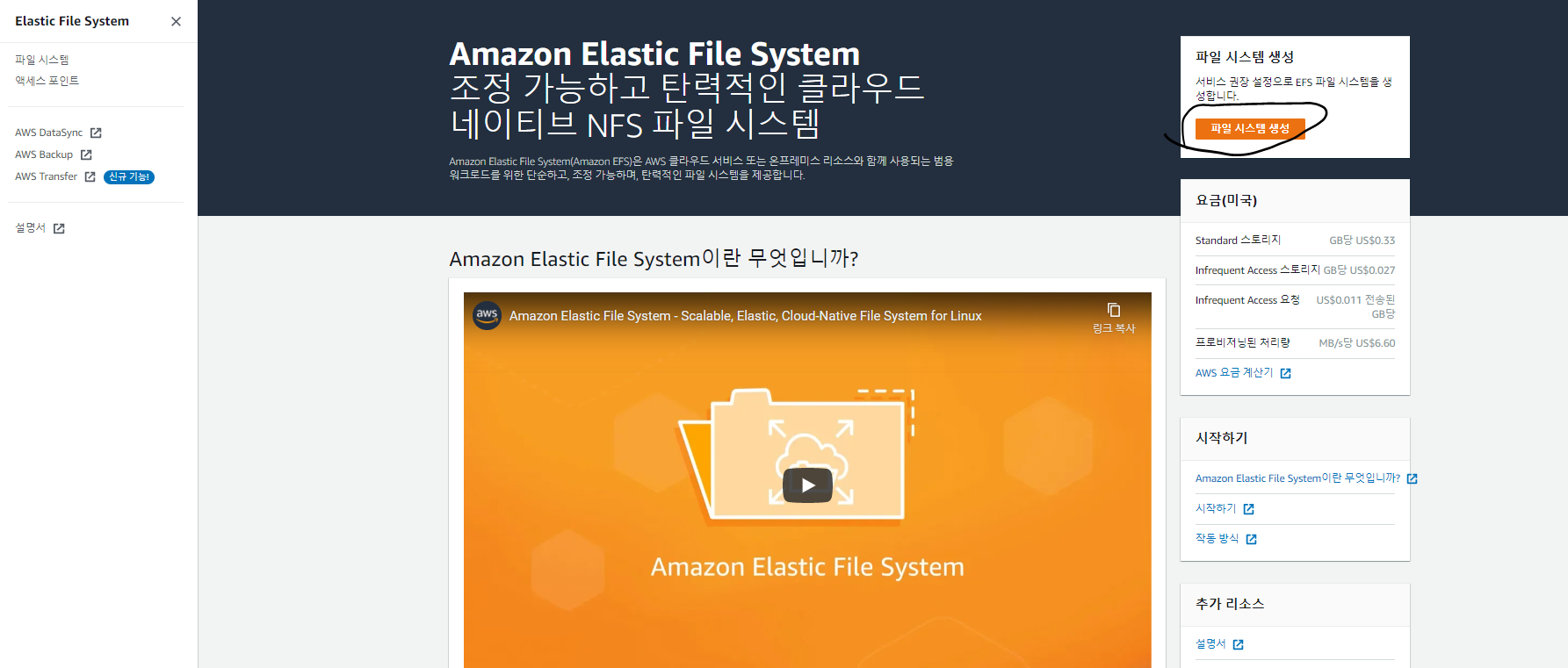Image resolution: width=1568 pixels, height=668 pixels.
Task: Open the 시작하기 link in the getting started panel
Action: coord(1216,509)
